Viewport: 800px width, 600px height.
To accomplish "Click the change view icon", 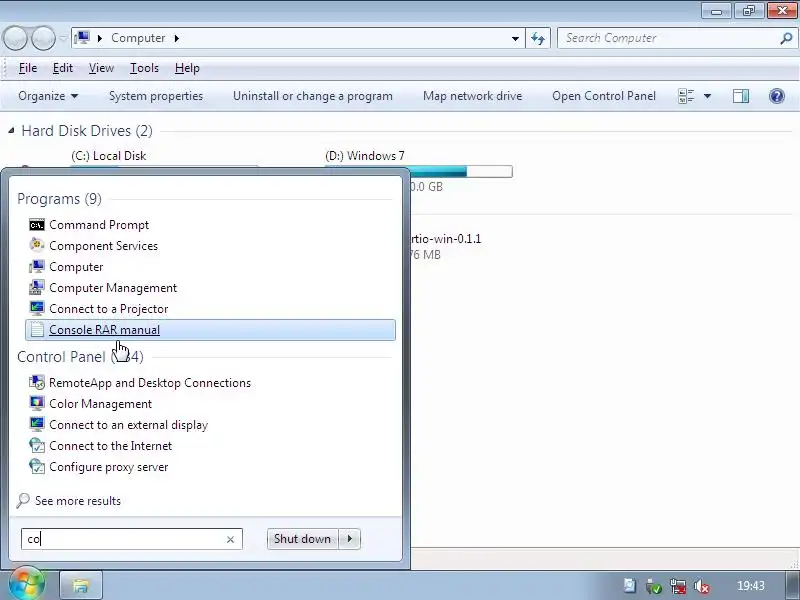I will coord(686,96).
